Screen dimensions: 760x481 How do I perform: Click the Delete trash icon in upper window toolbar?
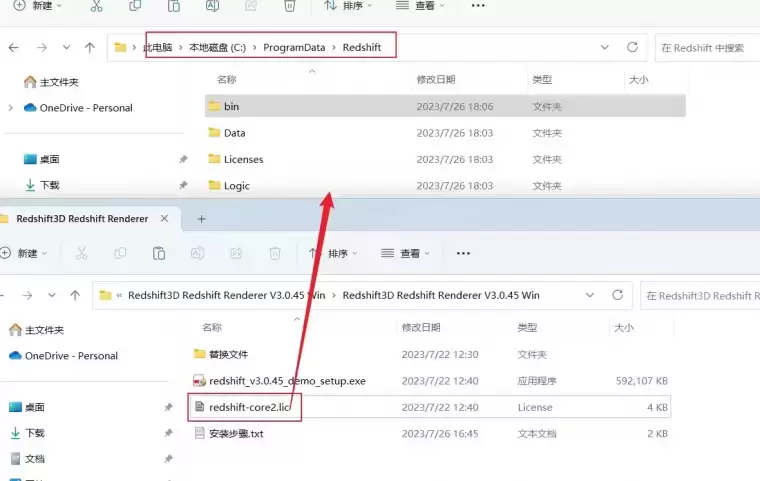click(x=289, y=6)
